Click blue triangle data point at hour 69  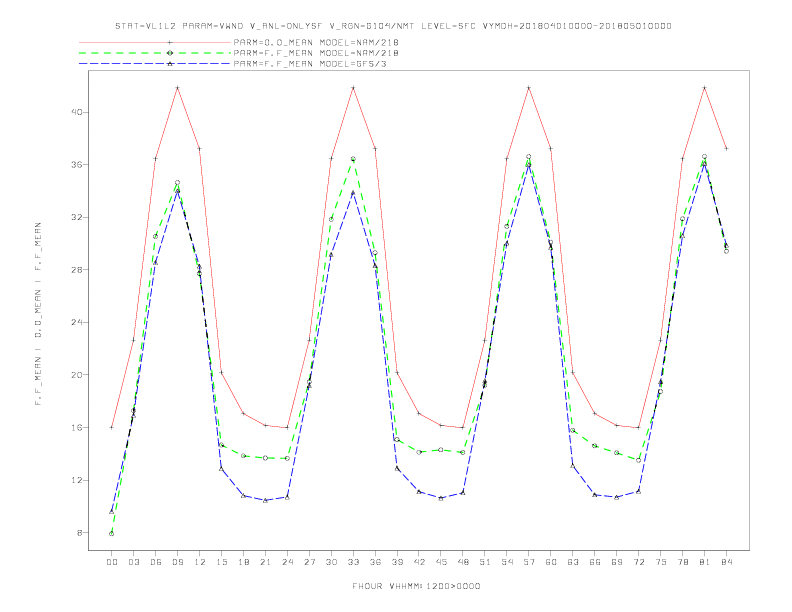tap(617, 497)
